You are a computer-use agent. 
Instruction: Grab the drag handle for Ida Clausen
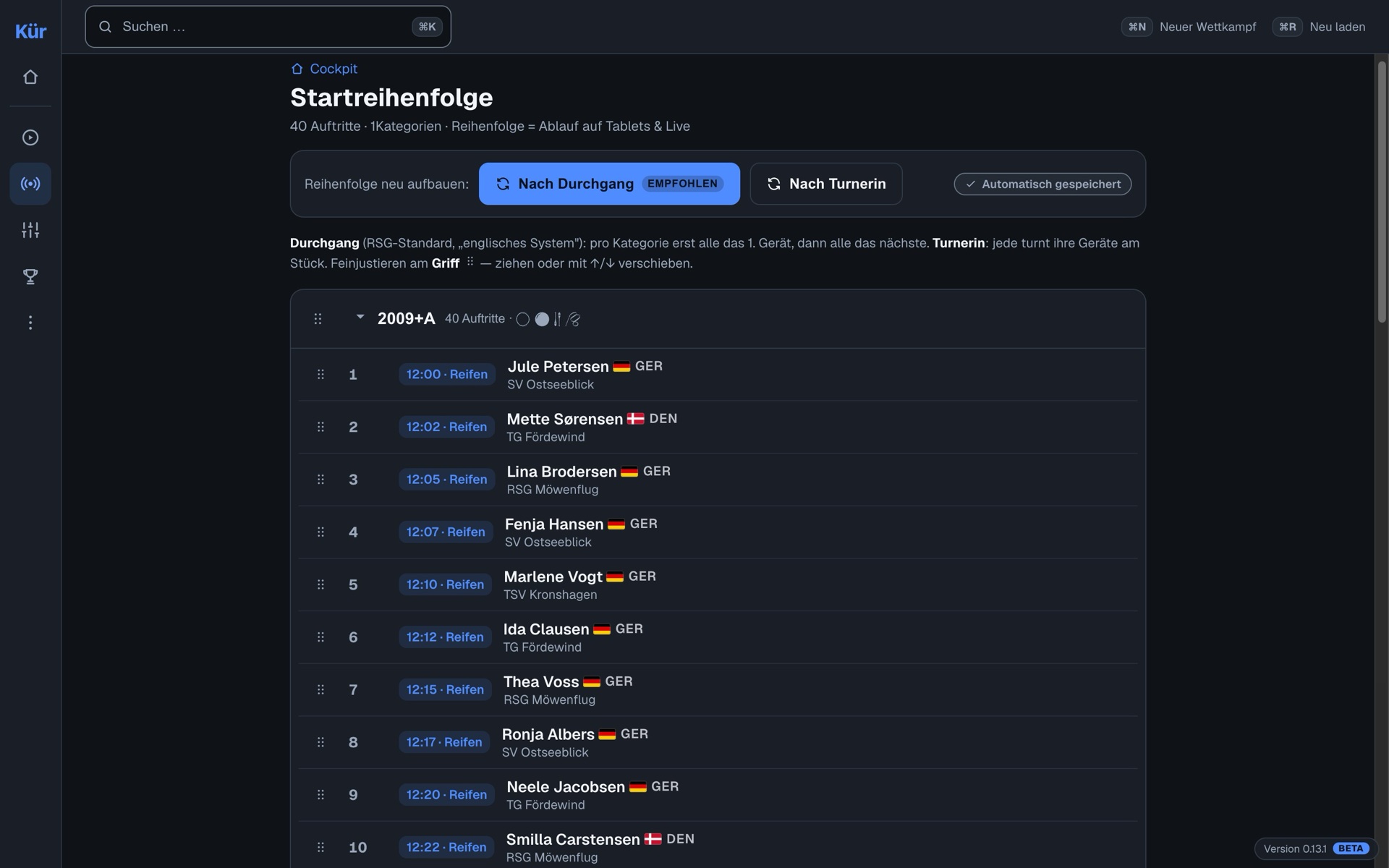tap(320, 637)
